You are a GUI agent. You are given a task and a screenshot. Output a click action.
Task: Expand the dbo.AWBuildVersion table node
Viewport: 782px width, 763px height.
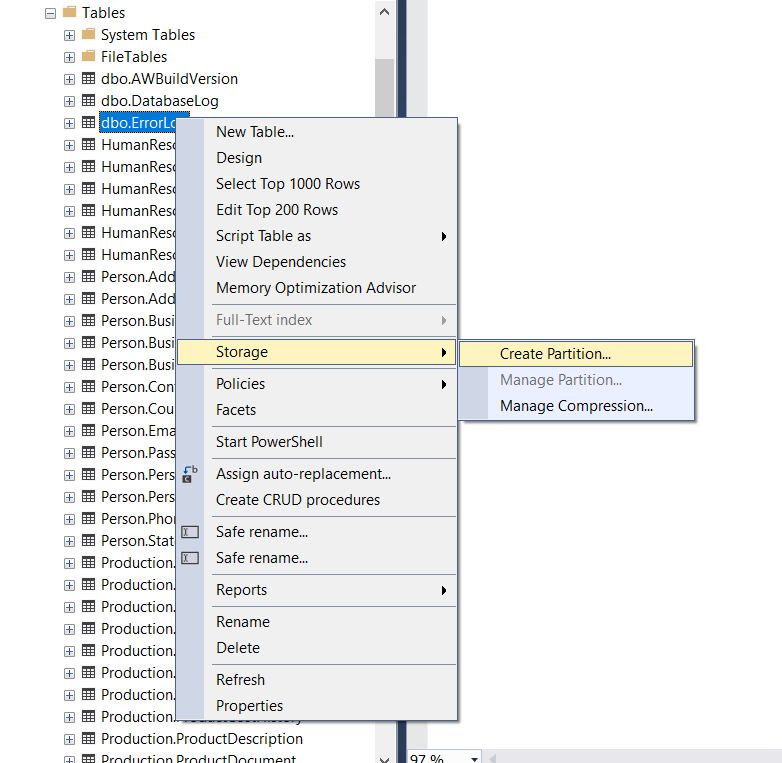point(69,79)
